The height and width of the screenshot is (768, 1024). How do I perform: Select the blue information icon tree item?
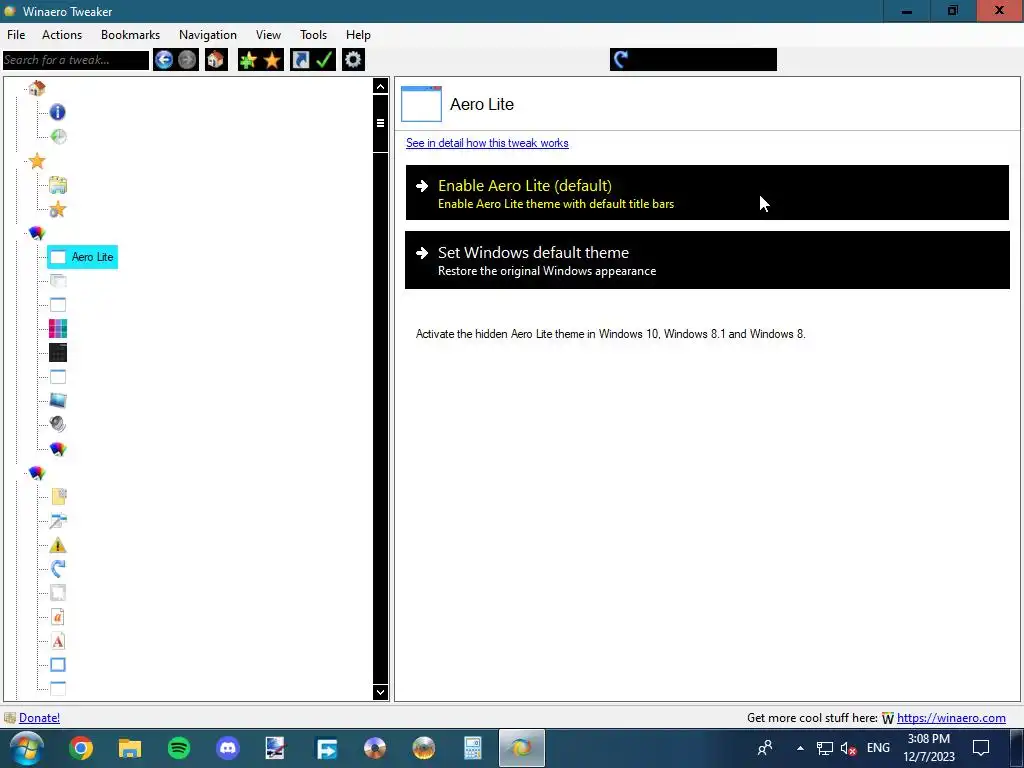tap(57, 112)
